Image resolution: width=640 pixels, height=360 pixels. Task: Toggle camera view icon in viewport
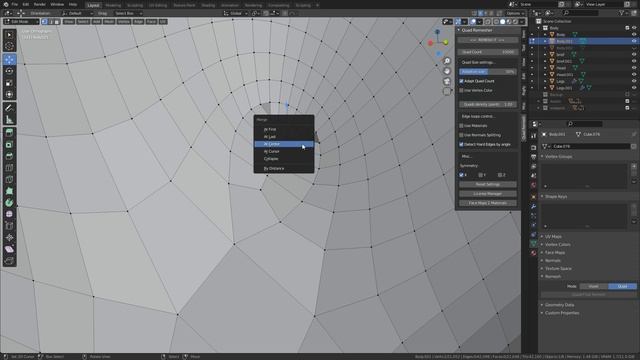[x=447, y=82]
